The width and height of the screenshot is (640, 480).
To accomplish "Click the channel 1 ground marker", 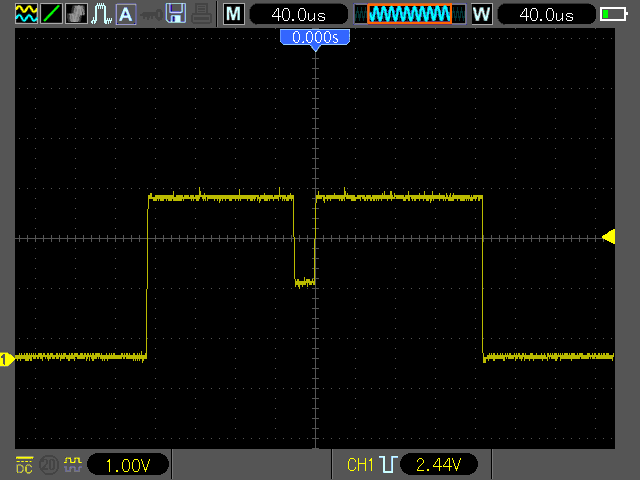I will point(7,359).
